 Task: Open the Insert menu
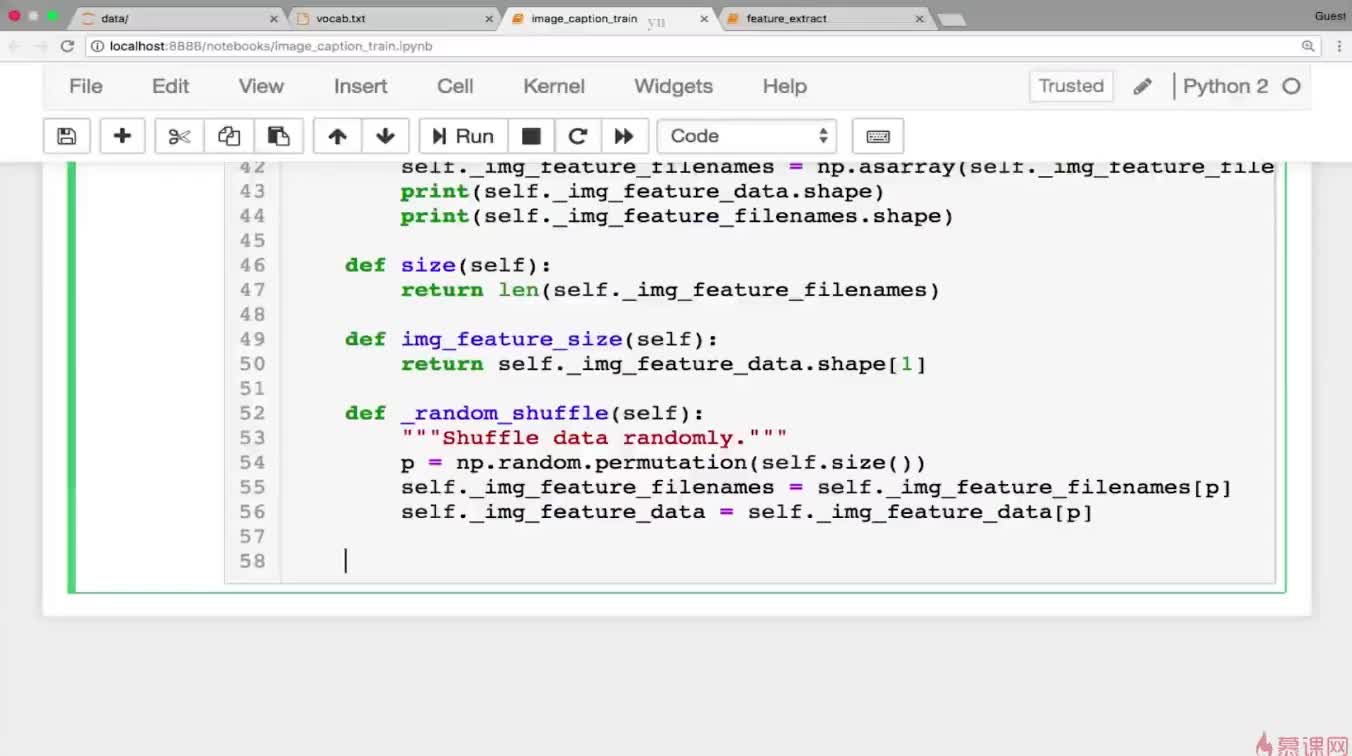[x=361, y=86]
